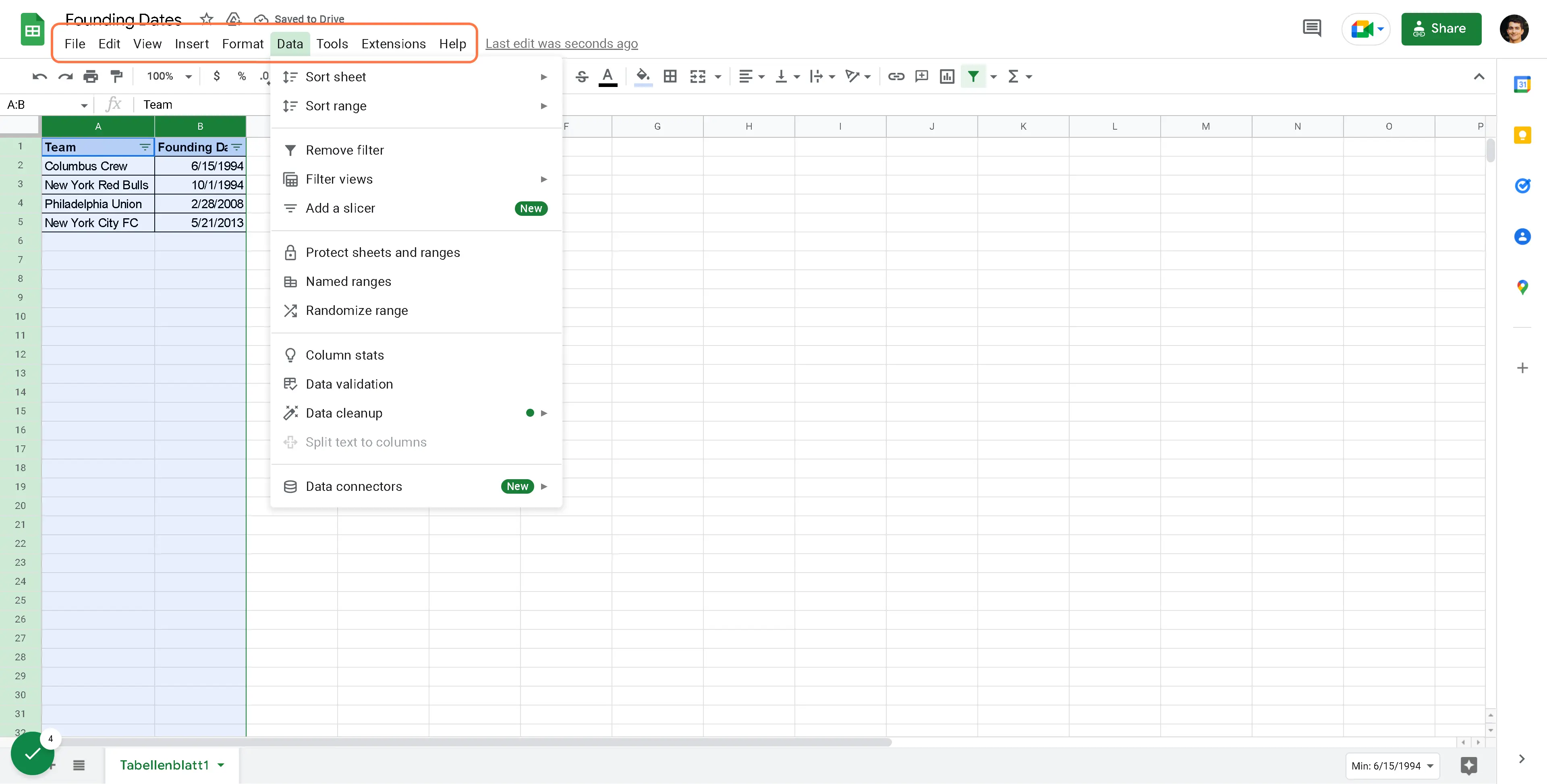
Task: Open Google Calendar side panel icon
Action: pos(1522,84)
